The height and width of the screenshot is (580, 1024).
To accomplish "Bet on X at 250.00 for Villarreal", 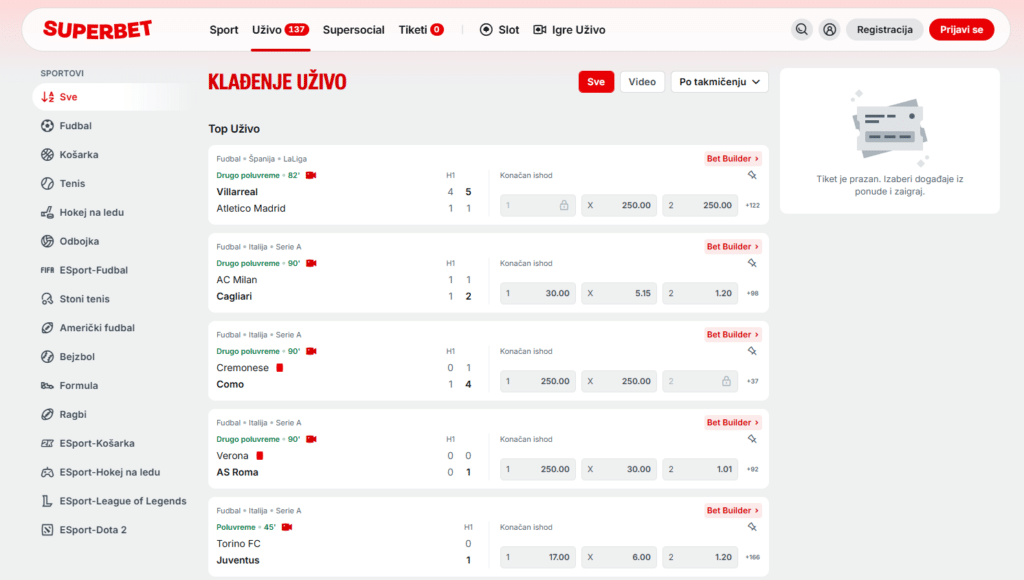I will pyautogui.click(x=619, y=205).
